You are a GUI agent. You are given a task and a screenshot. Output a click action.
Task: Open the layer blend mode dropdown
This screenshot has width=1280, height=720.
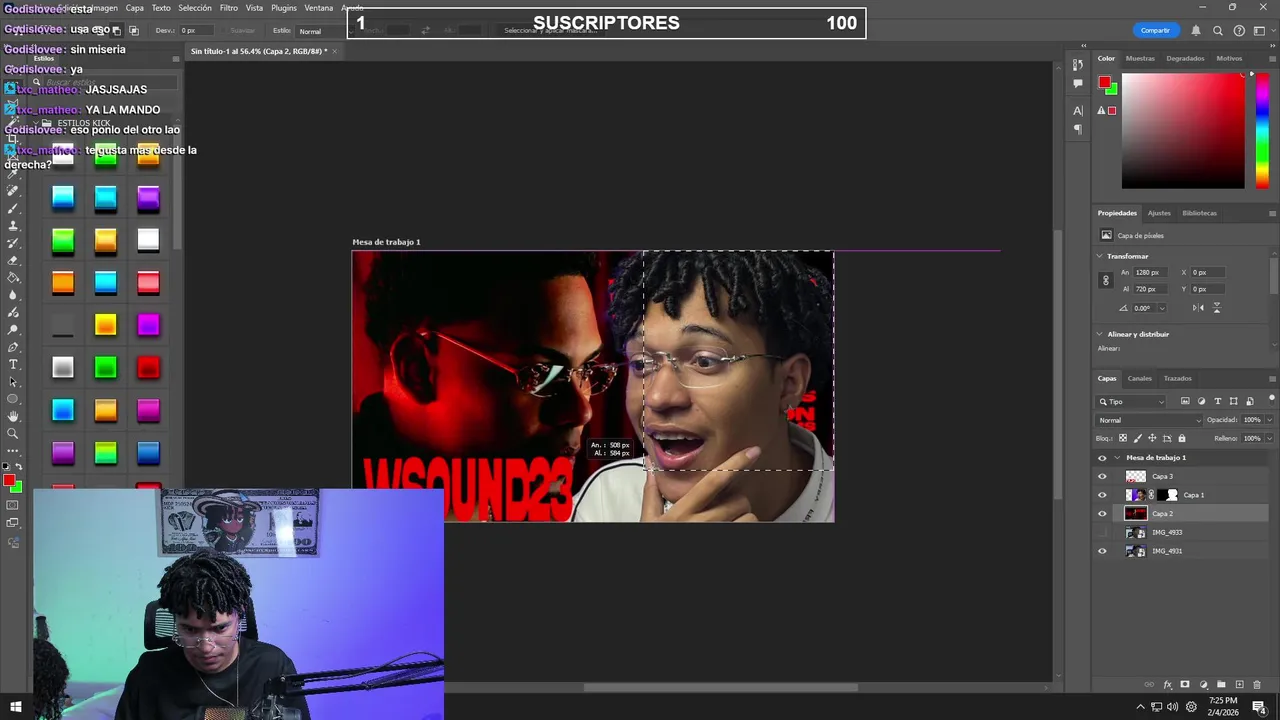click(x=1148, y=420)
